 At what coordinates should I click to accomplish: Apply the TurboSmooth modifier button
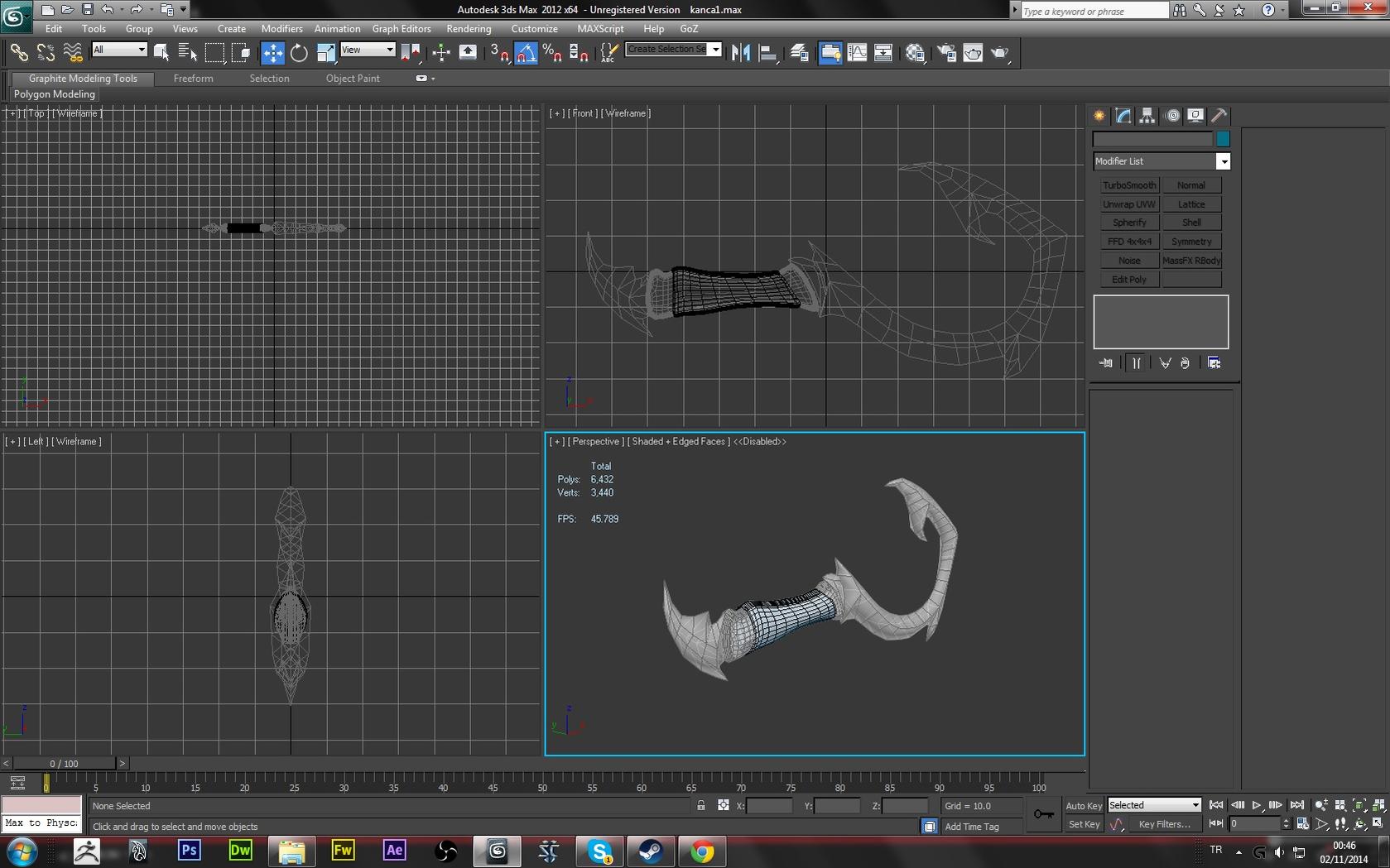coord(1129,185)
